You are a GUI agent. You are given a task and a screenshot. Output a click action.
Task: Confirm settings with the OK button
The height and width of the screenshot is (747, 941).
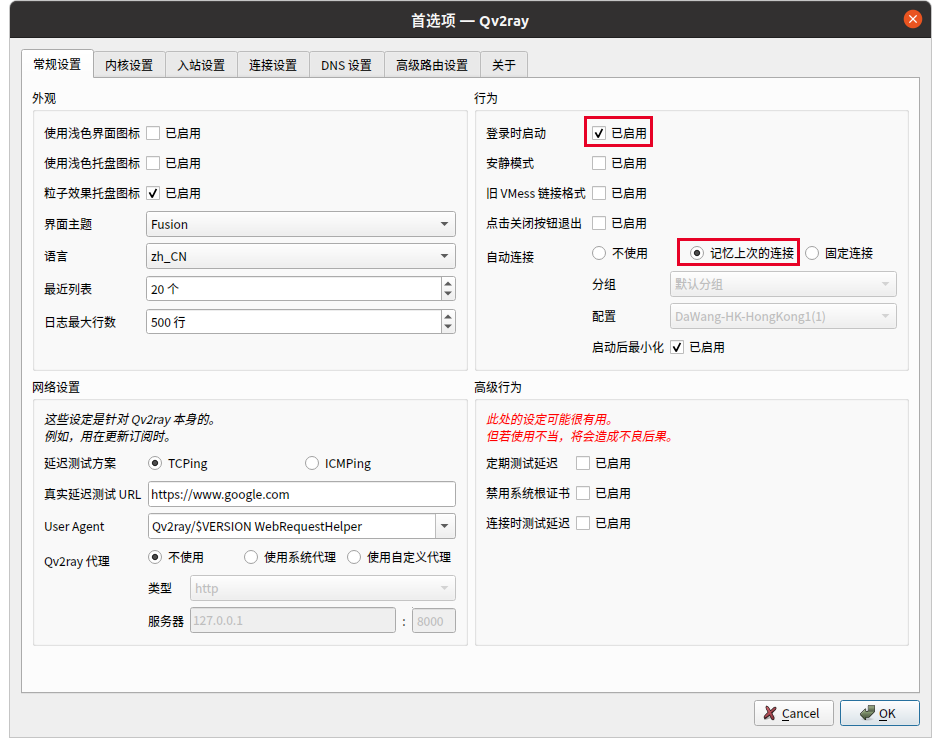point(879,713)
